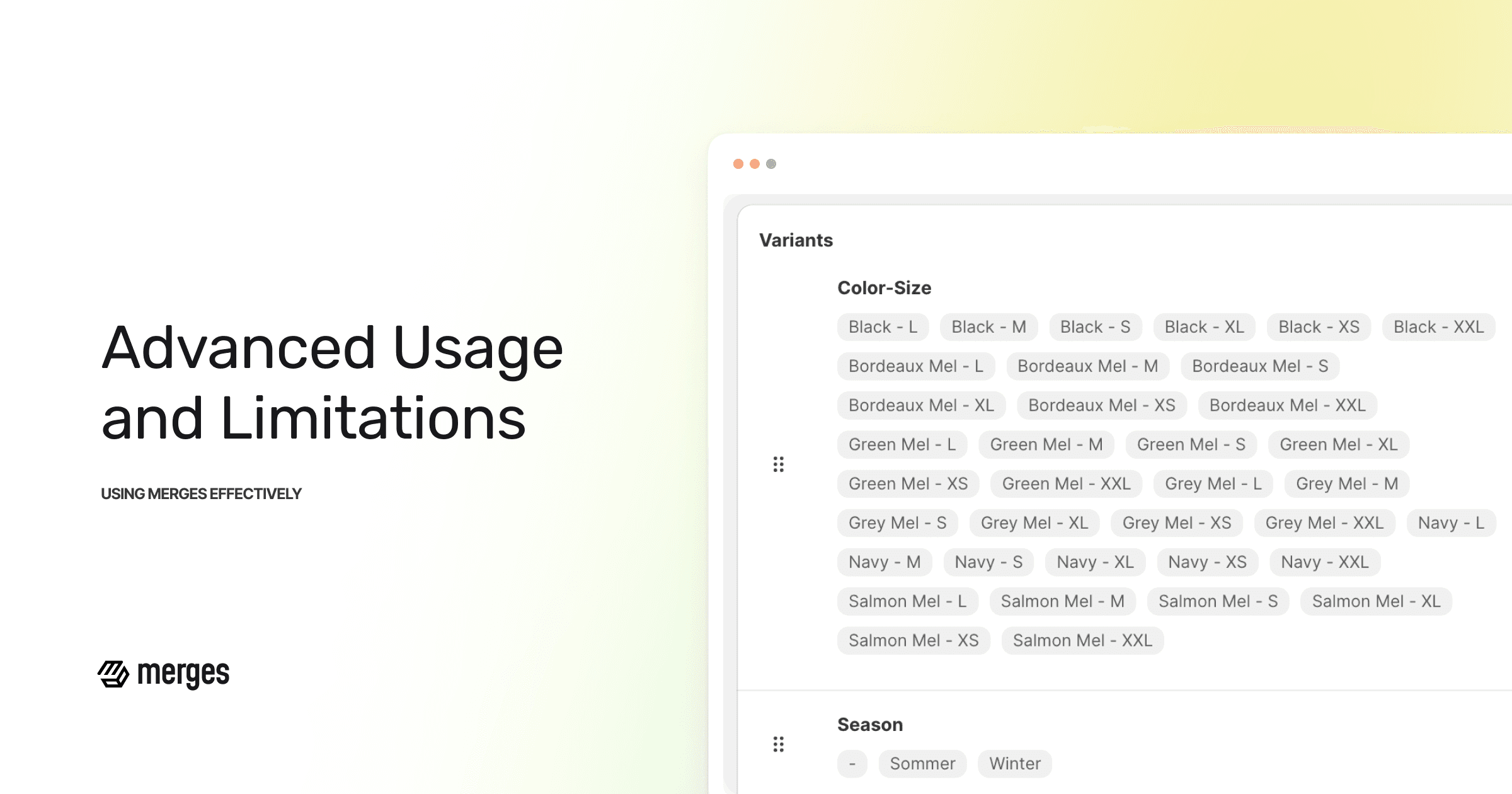1512x794 pixels.
Task: Click the Grey Mel - XS tag
Action: (x=1177, y=522)
